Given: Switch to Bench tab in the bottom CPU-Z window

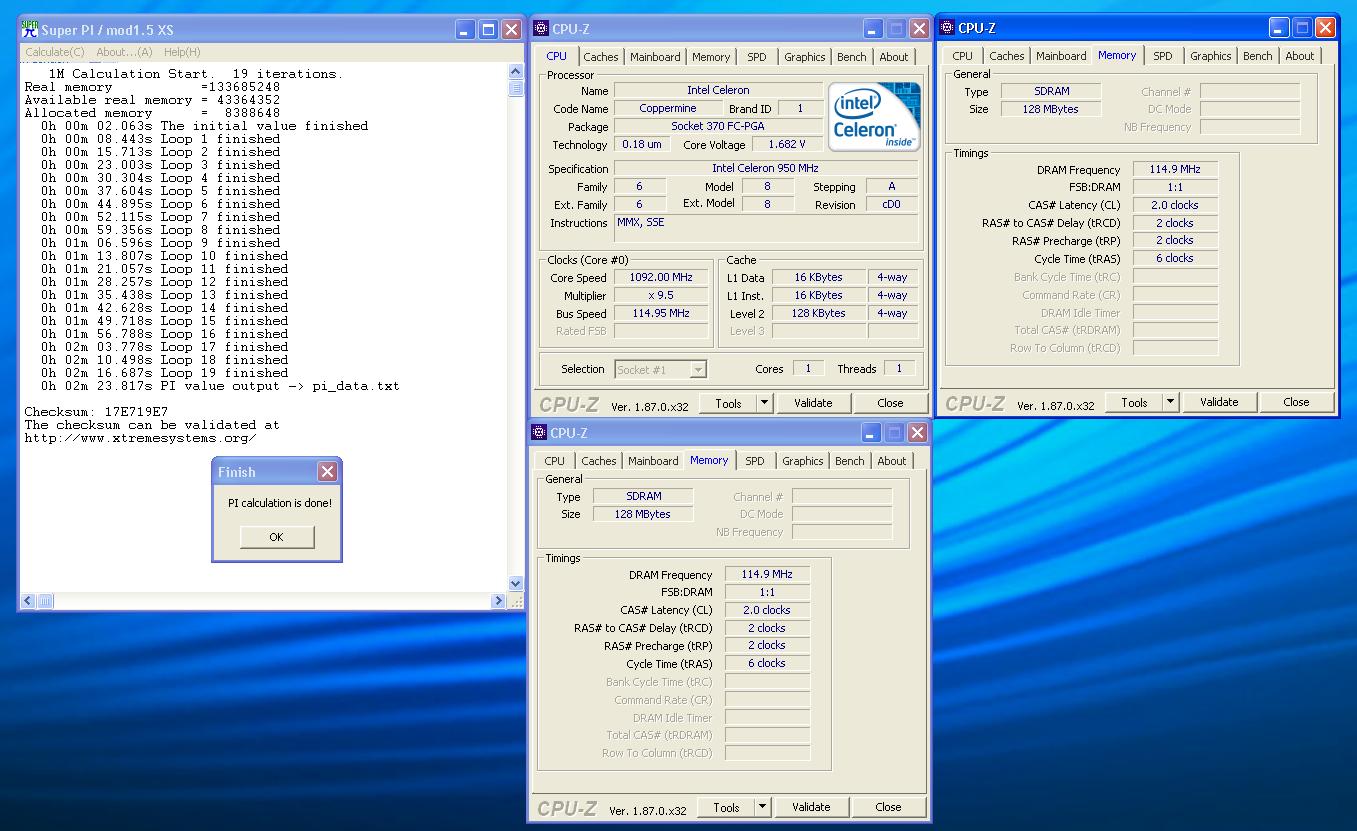Looking at the screenshot, I should click(x=850, y=461).
